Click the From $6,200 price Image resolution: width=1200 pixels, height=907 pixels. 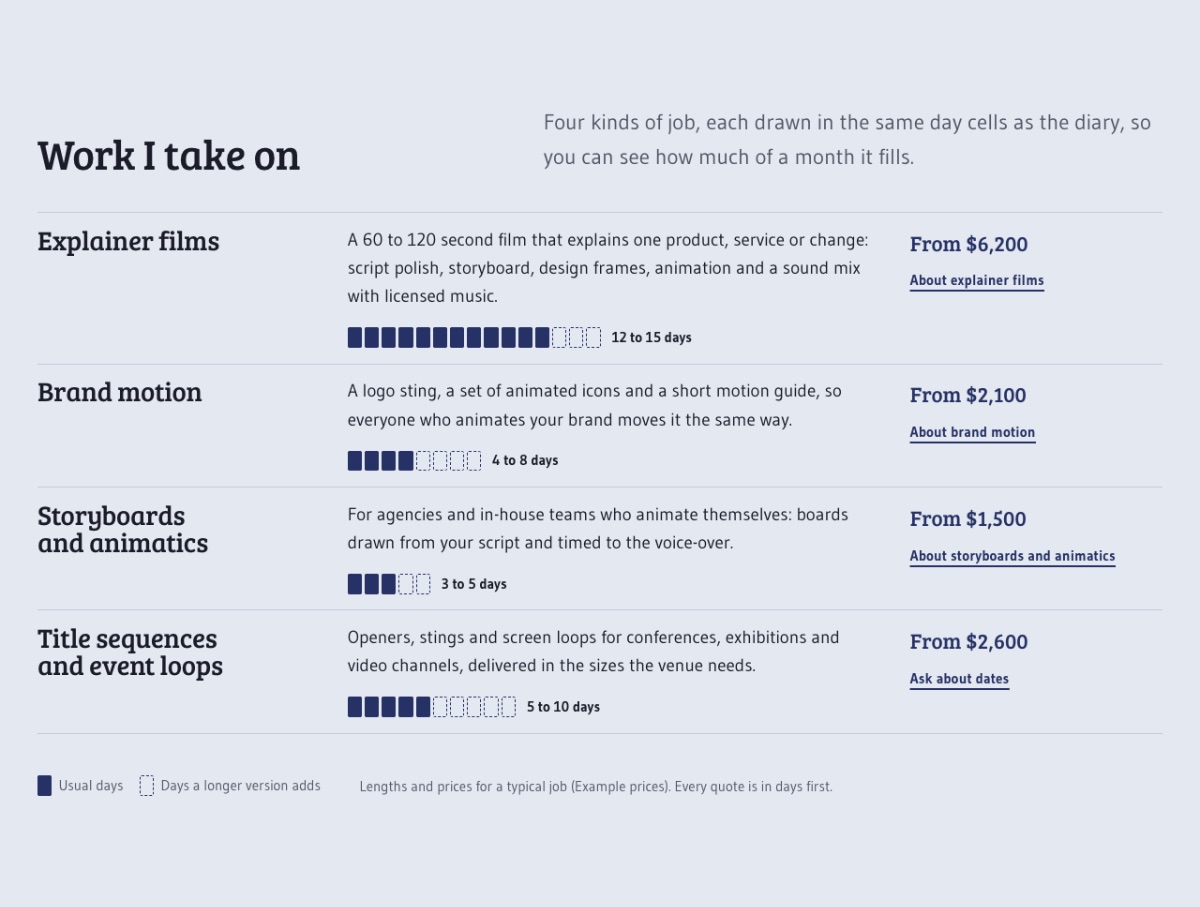[968, 245]
